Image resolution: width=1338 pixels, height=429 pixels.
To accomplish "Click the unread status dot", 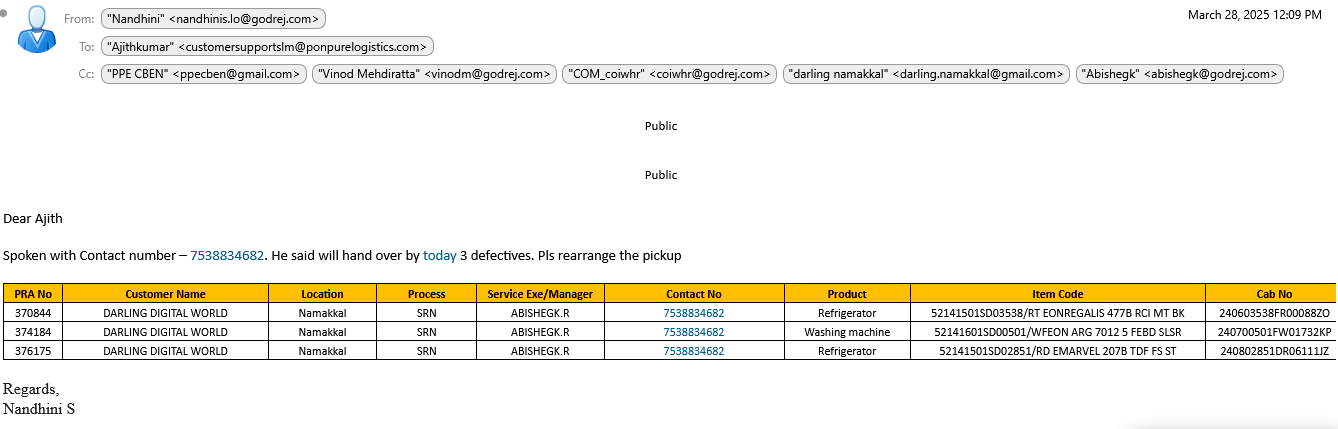I will tap(5, 13).
